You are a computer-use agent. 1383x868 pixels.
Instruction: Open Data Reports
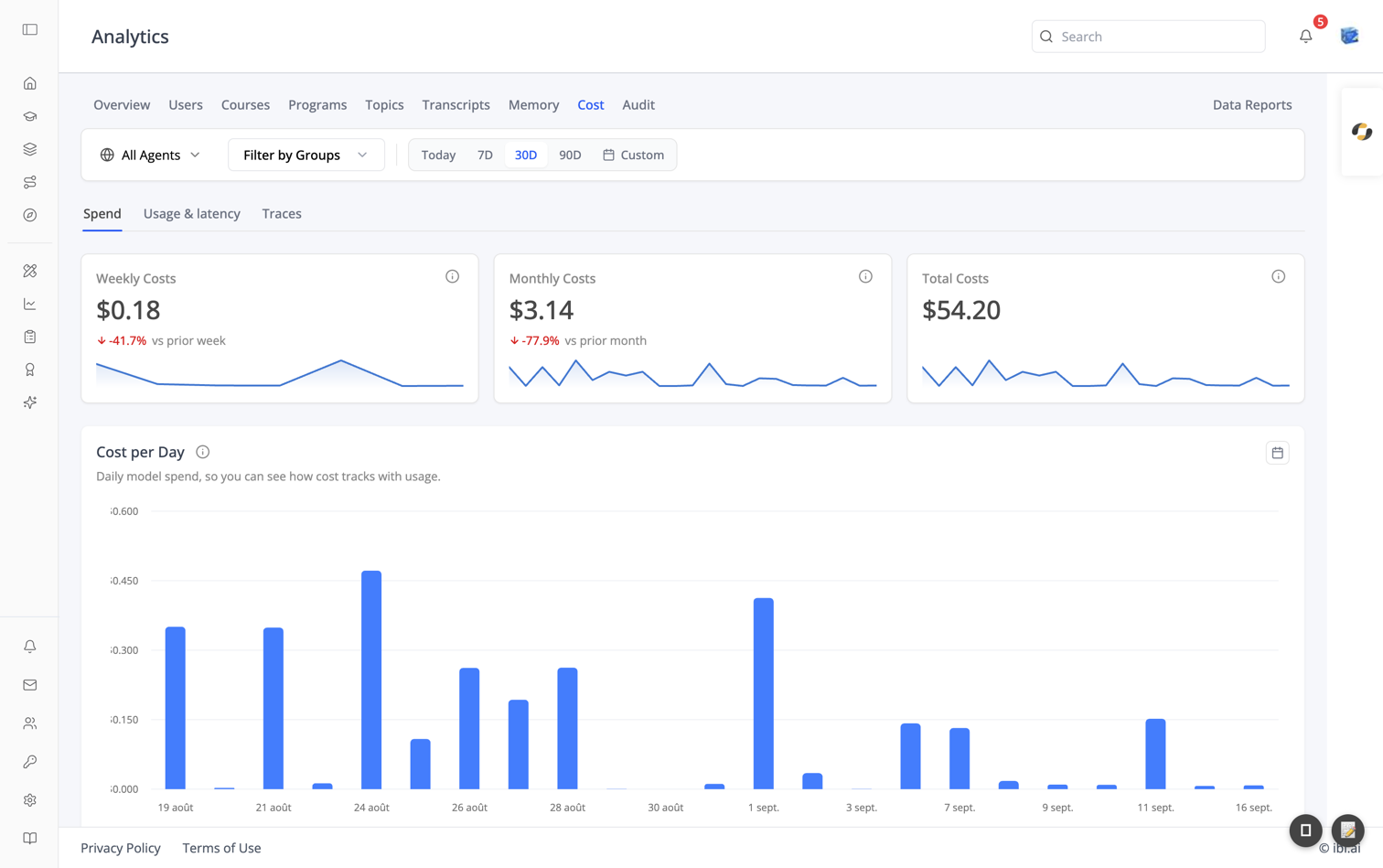tap(1252, 105)
